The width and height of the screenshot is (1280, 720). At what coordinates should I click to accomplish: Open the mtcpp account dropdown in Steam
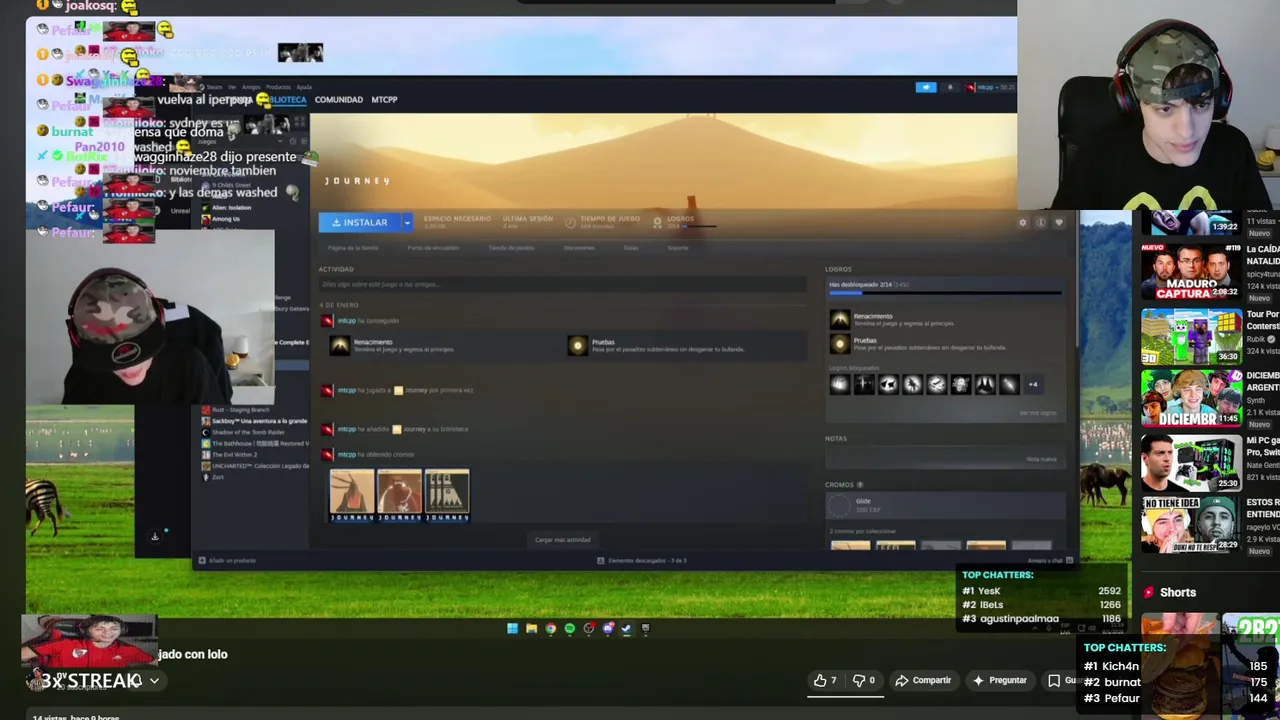(x=990, y=87)
